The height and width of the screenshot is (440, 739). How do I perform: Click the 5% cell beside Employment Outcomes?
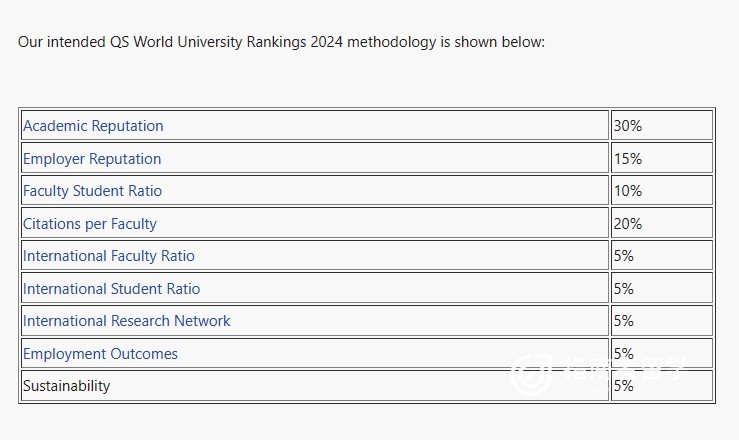(x=662, y=353)
